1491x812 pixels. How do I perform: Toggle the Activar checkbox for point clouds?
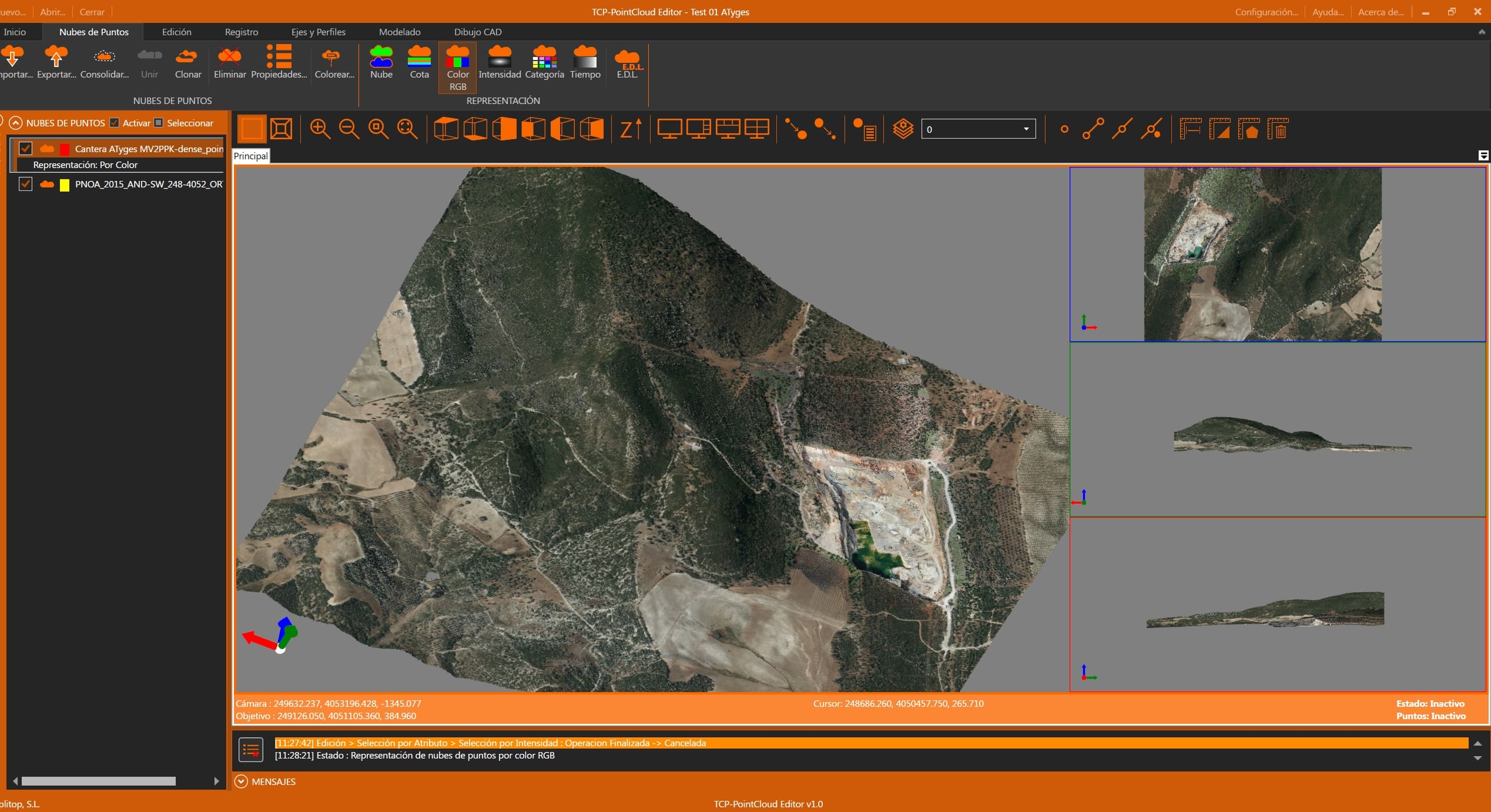pos(114,122)
